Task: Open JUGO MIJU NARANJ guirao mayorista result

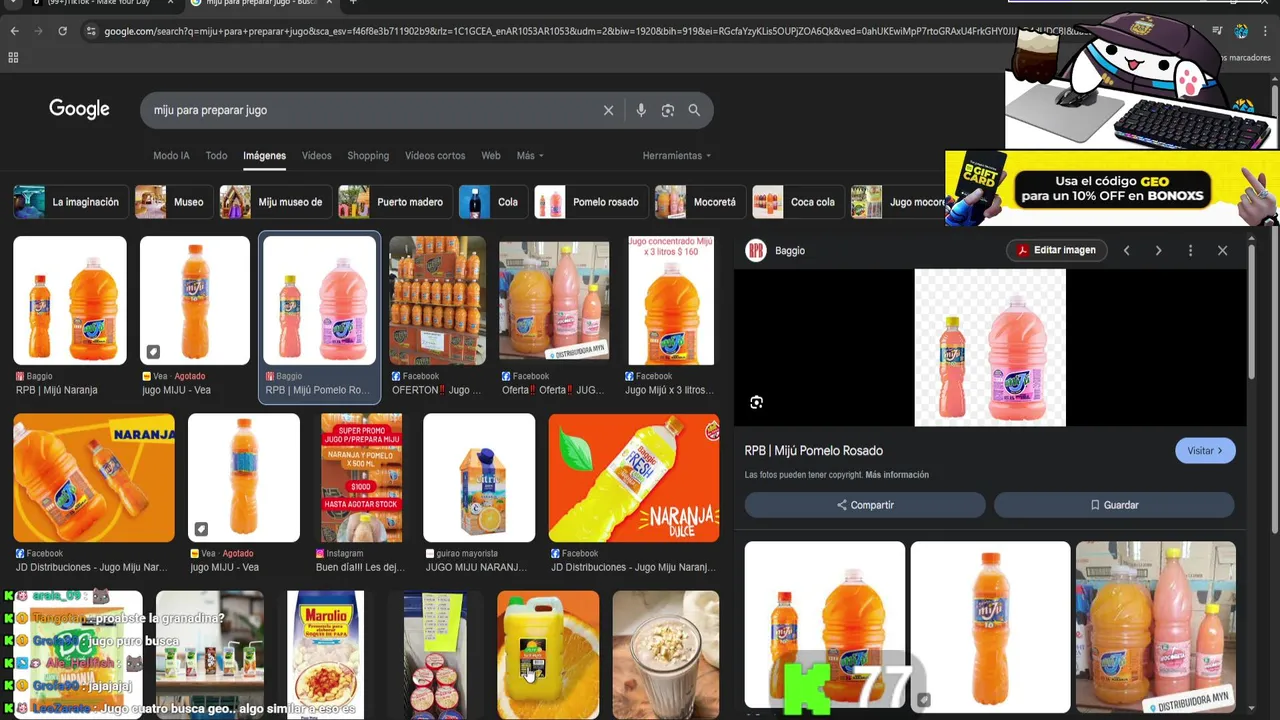Action: (479, 478)
